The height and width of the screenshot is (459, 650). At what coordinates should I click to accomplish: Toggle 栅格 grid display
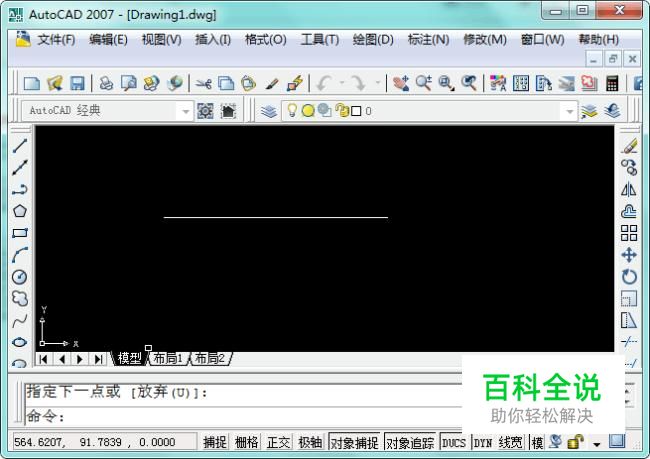(x=246, y=442)
